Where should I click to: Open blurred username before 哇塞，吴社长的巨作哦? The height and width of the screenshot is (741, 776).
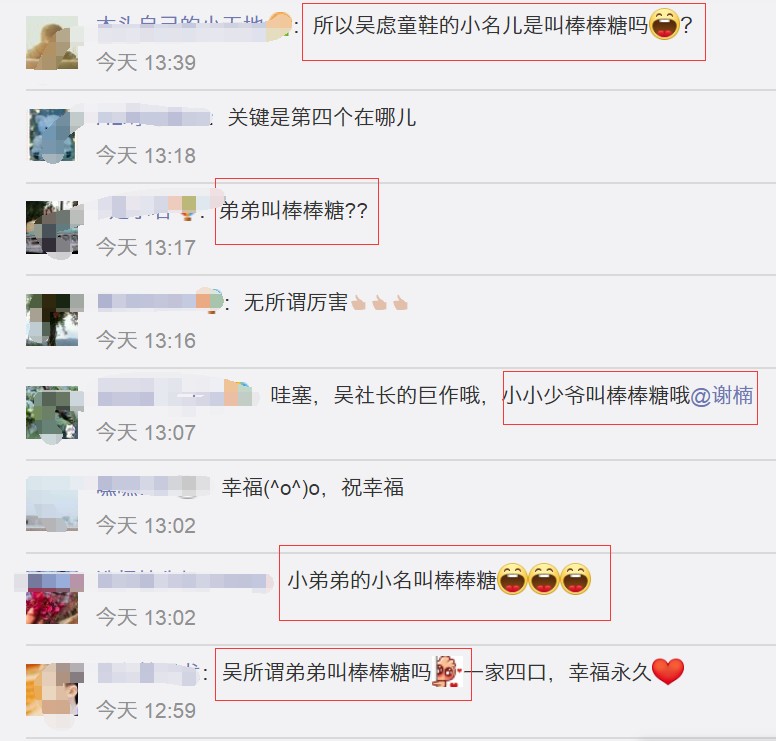tap(177, 395)
